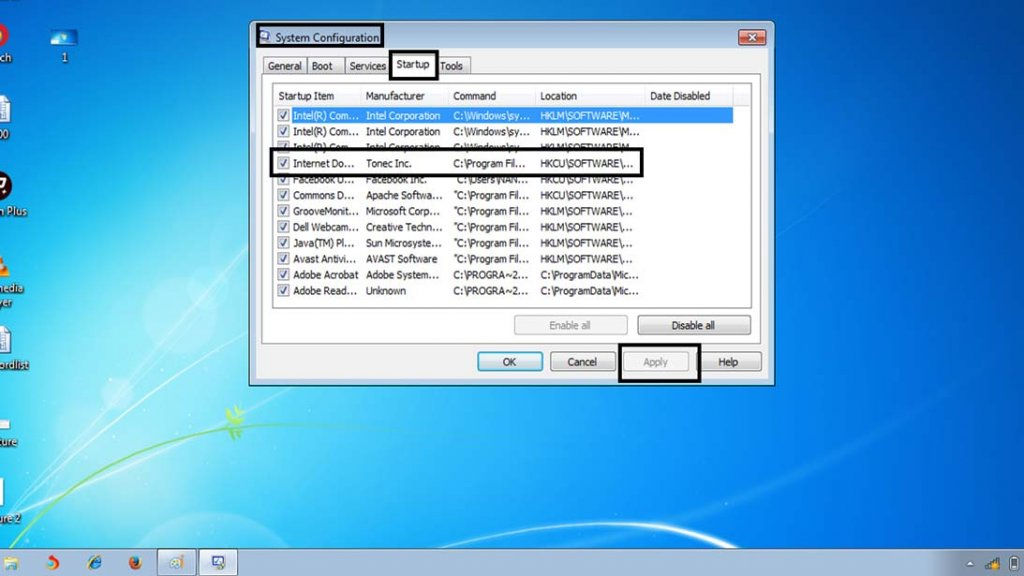Cancel the System Configuration dialog
This screenshot has width=1024, height=576.
click(x=582, y=362)
